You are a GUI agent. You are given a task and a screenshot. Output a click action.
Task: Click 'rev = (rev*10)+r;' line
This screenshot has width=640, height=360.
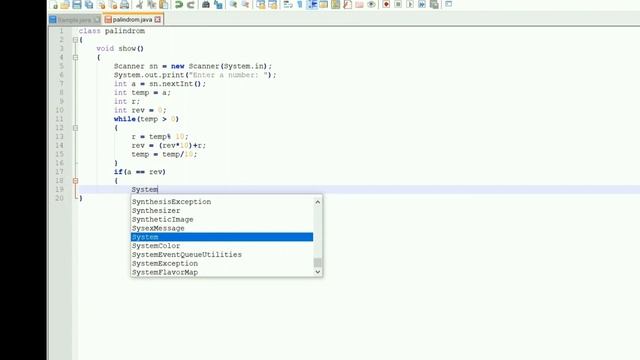click(x=169, y=146)
